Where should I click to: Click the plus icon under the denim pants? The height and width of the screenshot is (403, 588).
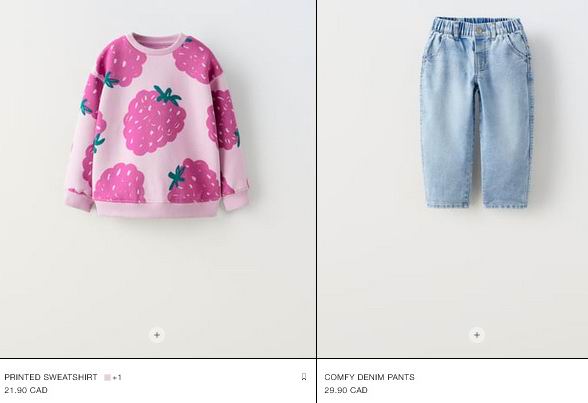tap(477, 335)
